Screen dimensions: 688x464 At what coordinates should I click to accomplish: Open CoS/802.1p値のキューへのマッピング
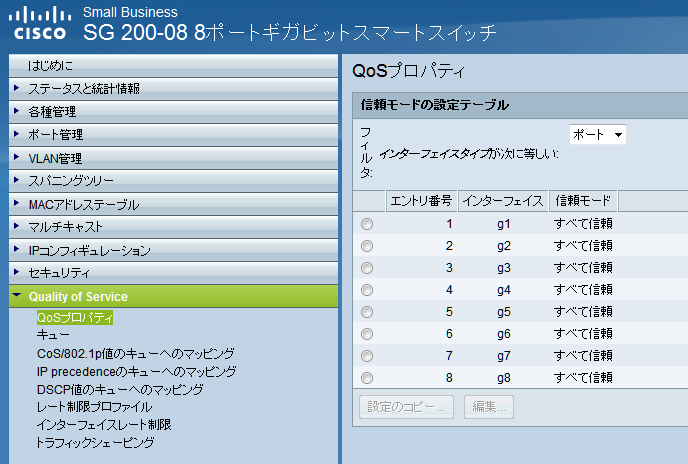(136, 353)
